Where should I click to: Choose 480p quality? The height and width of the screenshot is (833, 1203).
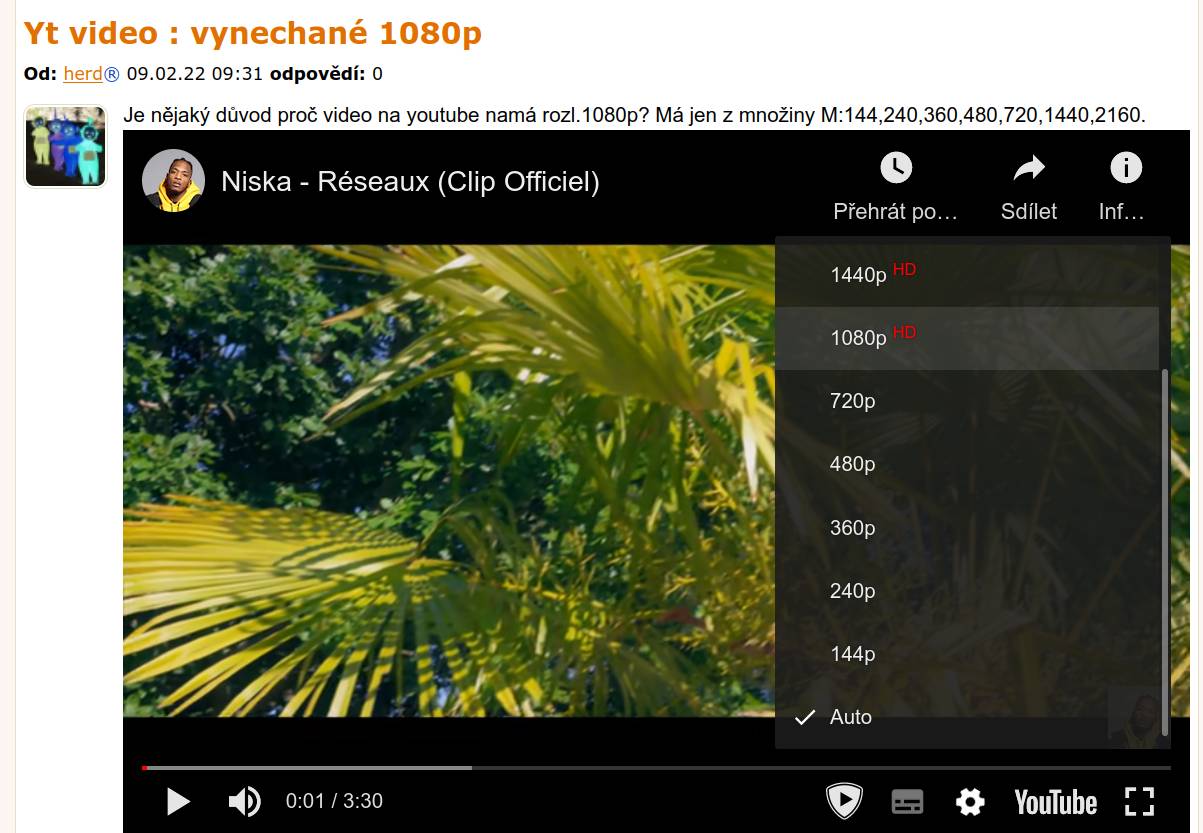[x=967, y=464]
